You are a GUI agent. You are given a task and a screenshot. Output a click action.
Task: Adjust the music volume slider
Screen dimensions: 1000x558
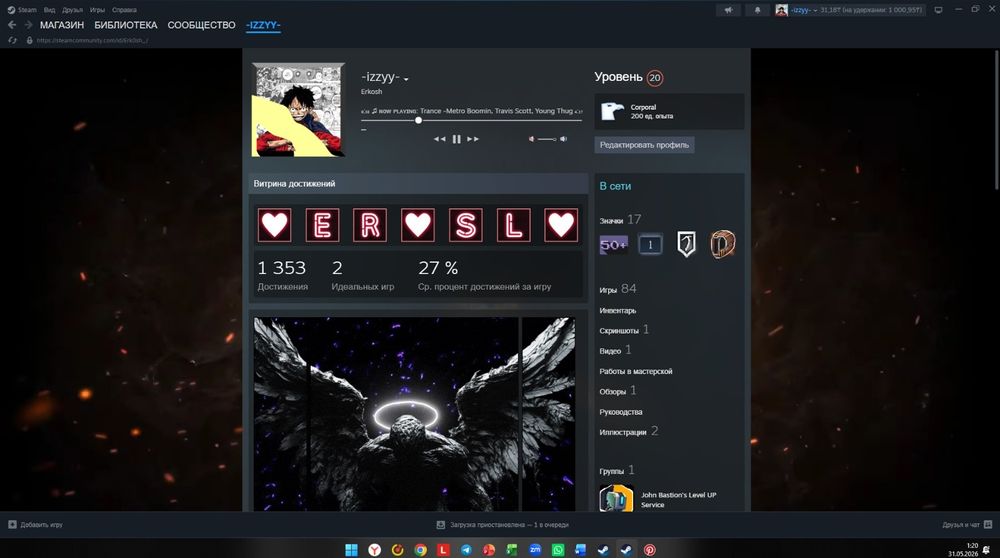[x=547, y=139]
